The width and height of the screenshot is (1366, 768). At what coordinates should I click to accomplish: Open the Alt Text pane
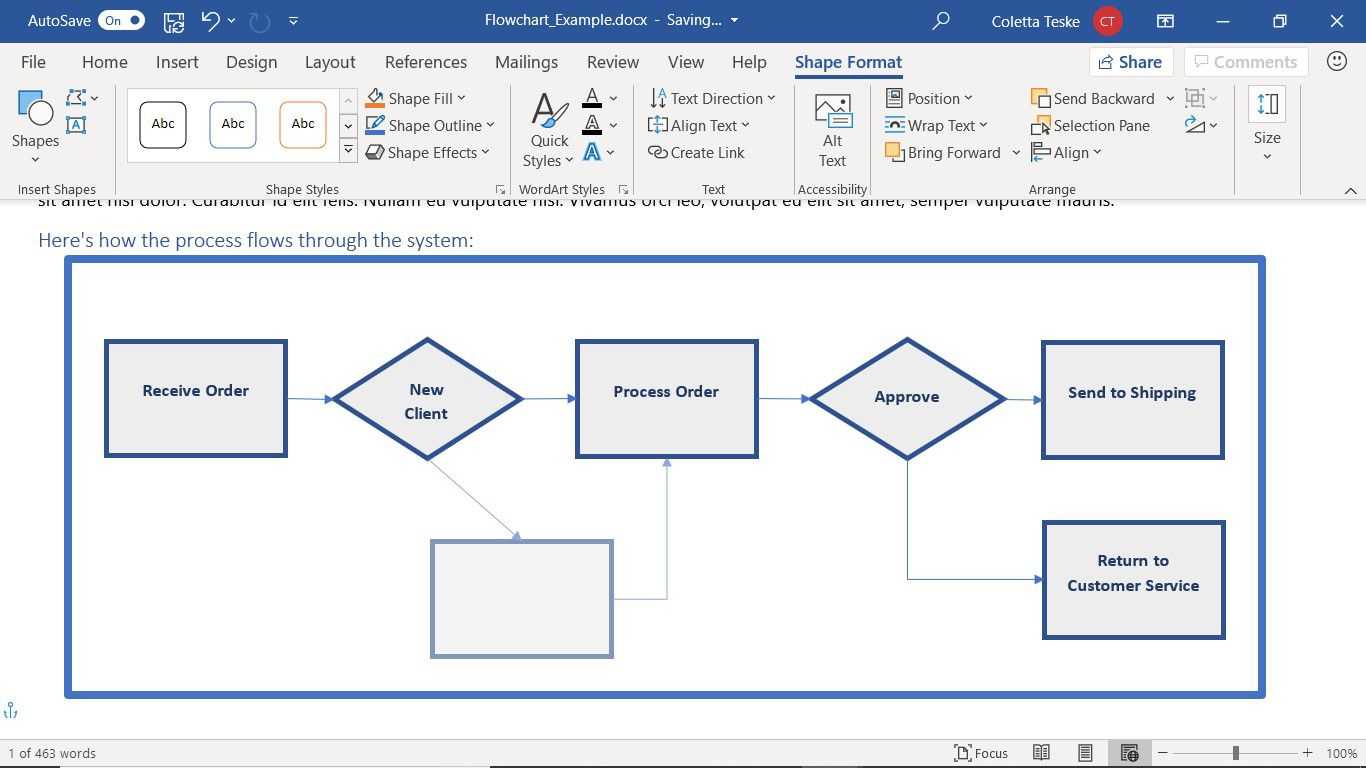(x=832, y=131)
